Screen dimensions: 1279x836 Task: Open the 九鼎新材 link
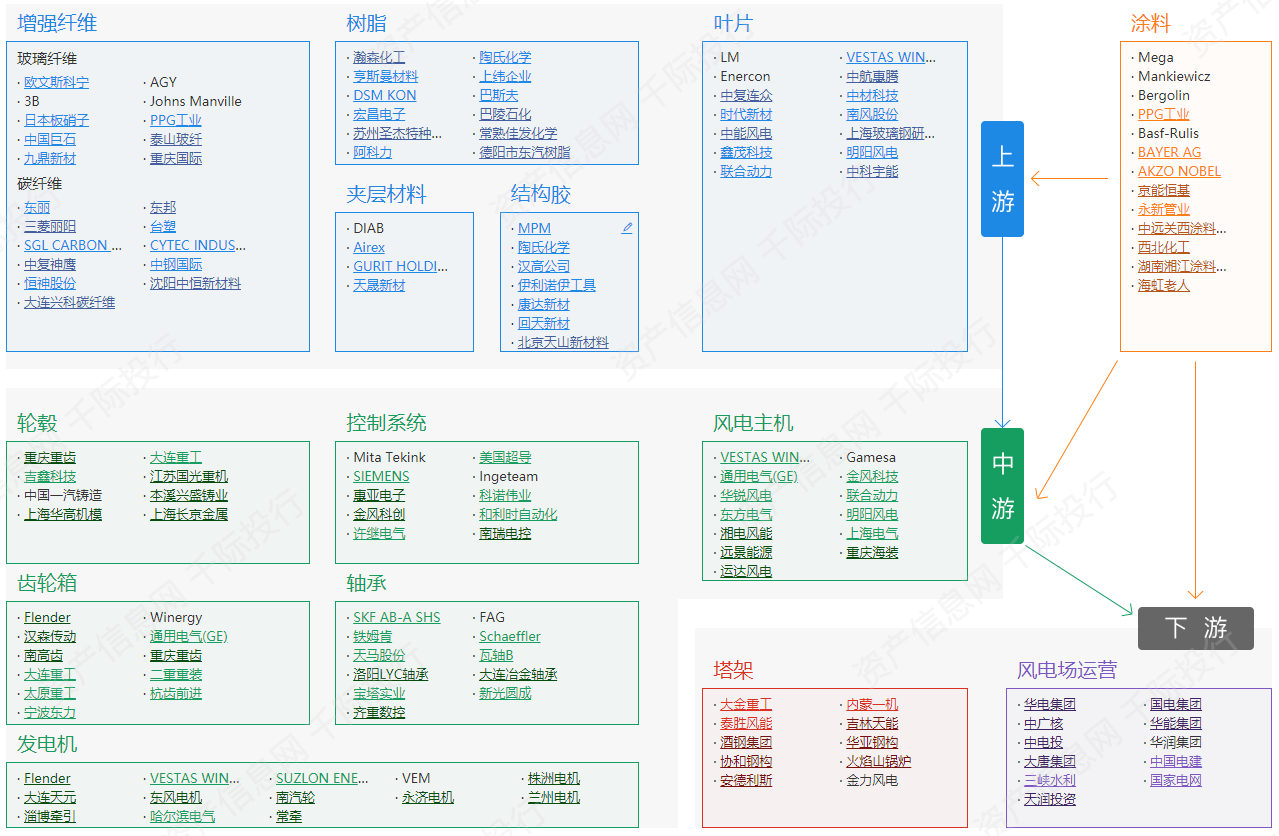50,158
